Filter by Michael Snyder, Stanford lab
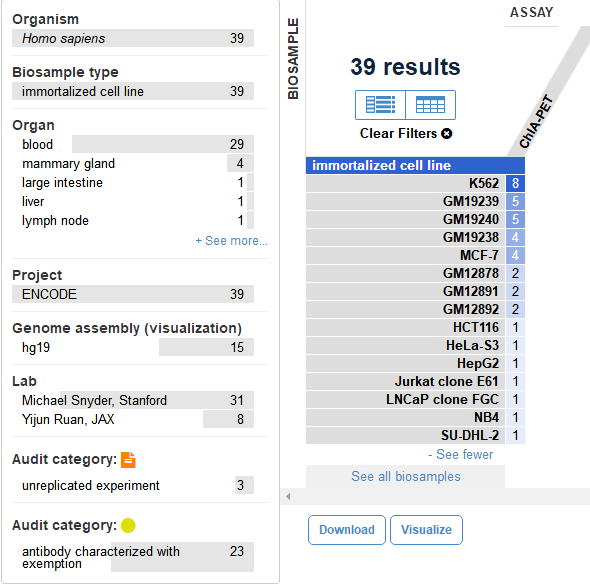590x588 pixels. [x=133, y=400]
